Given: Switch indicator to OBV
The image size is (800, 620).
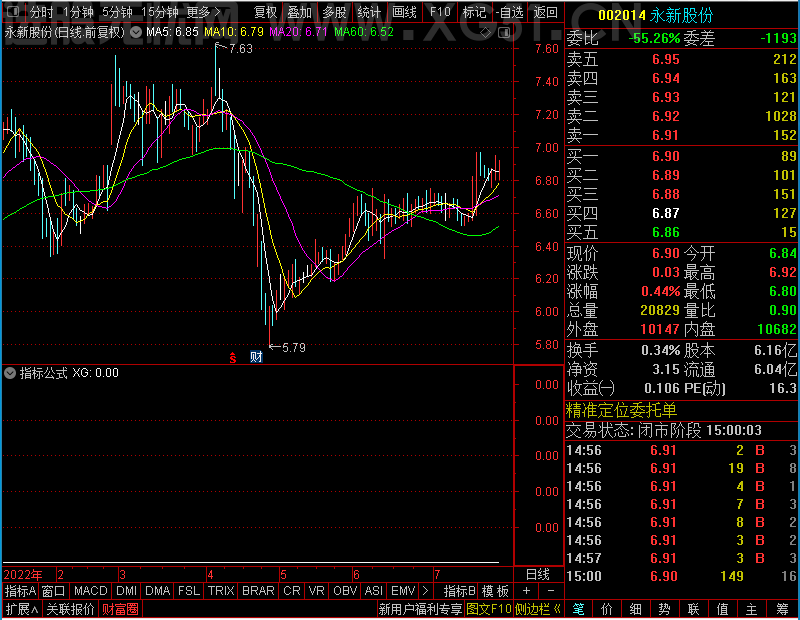Looking at the screenshot, I should click(344, 591).
